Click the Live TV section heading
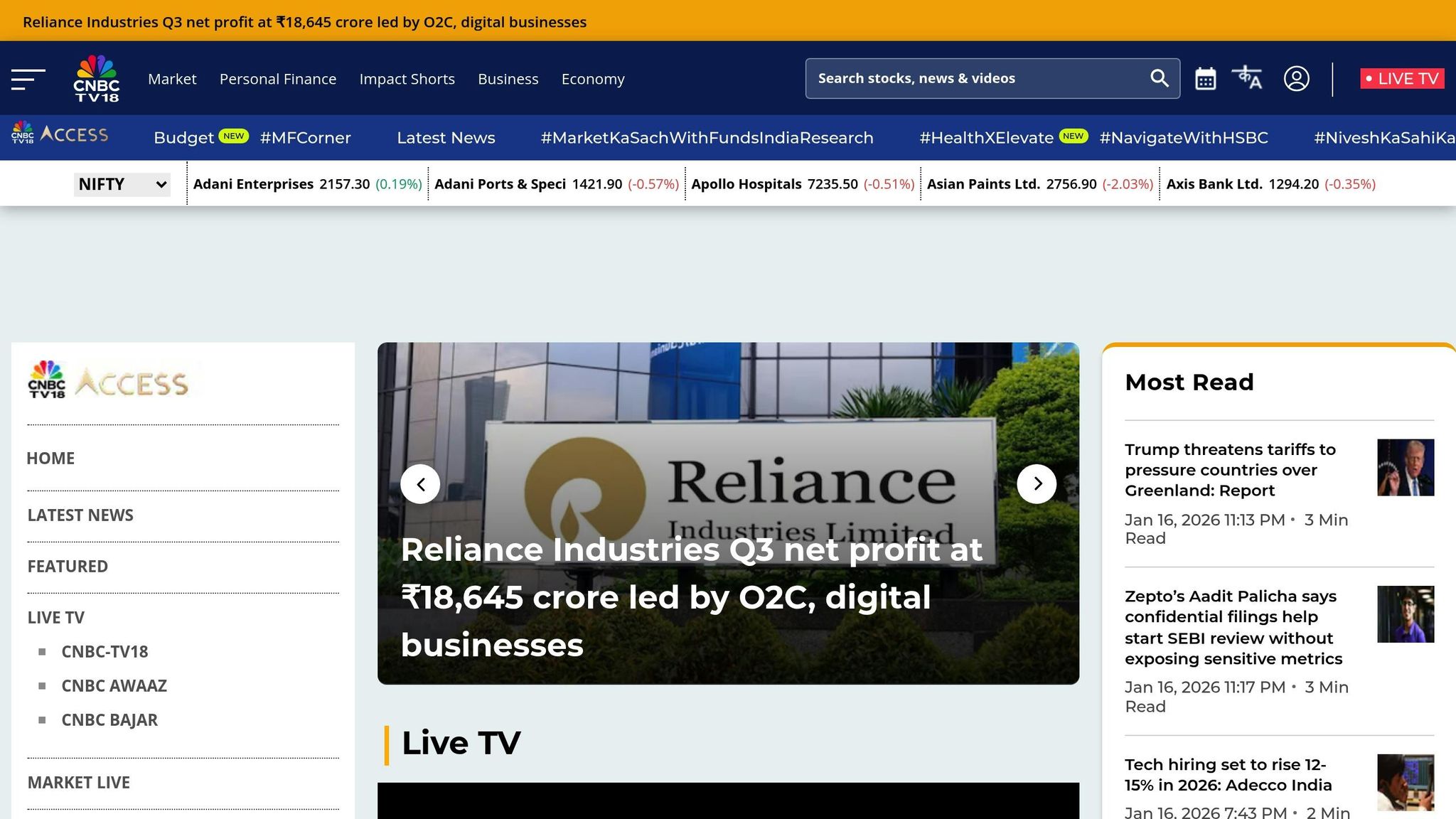Viewport: 1456px width, 819px height. point(461,744)
